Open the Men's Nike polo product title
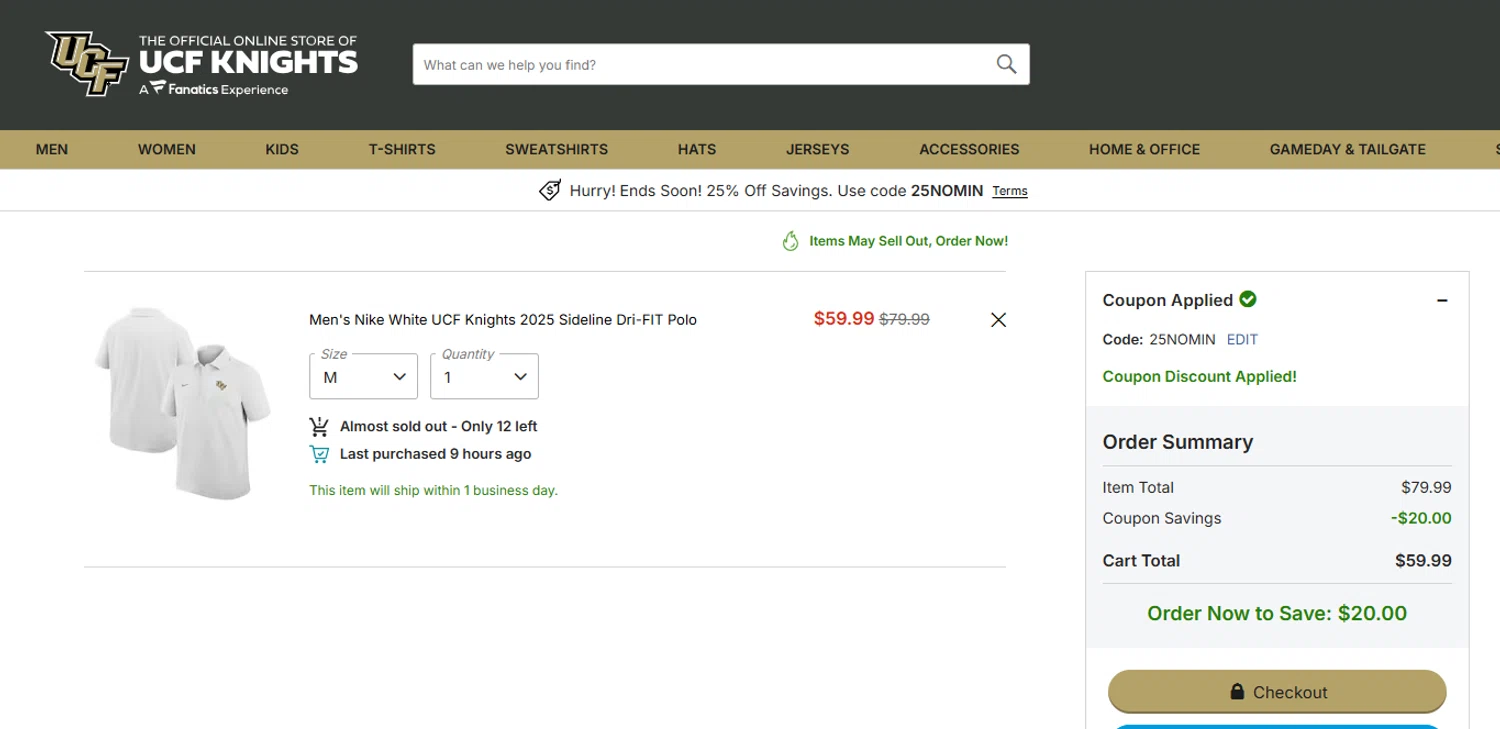Viewport: 1500px width, 729px height. click(503, 320)
